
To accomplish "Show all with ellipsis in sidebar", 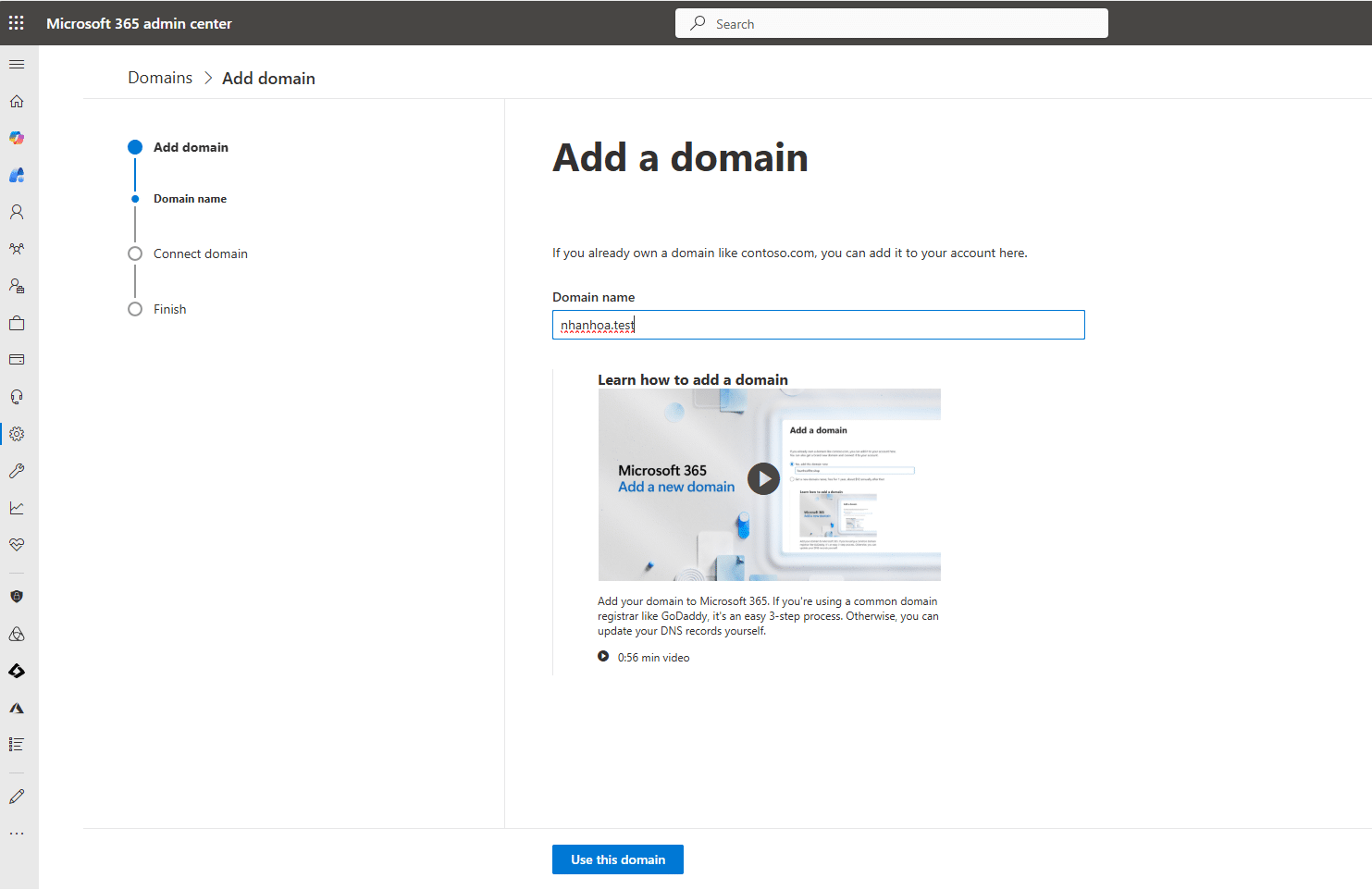I will coord(17,834).
